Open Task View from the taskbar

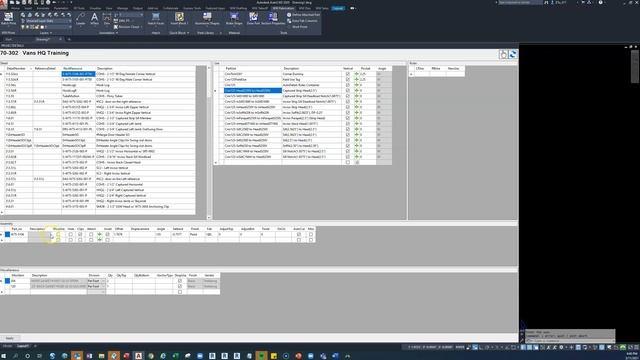(x=39, y=356)
